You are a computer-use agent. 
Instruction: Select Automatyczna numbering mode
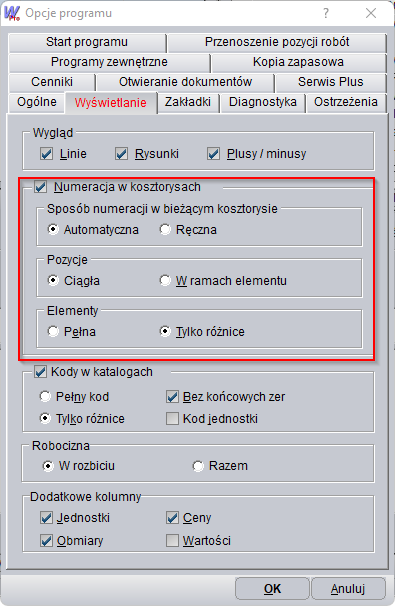[x=53, y=229]
